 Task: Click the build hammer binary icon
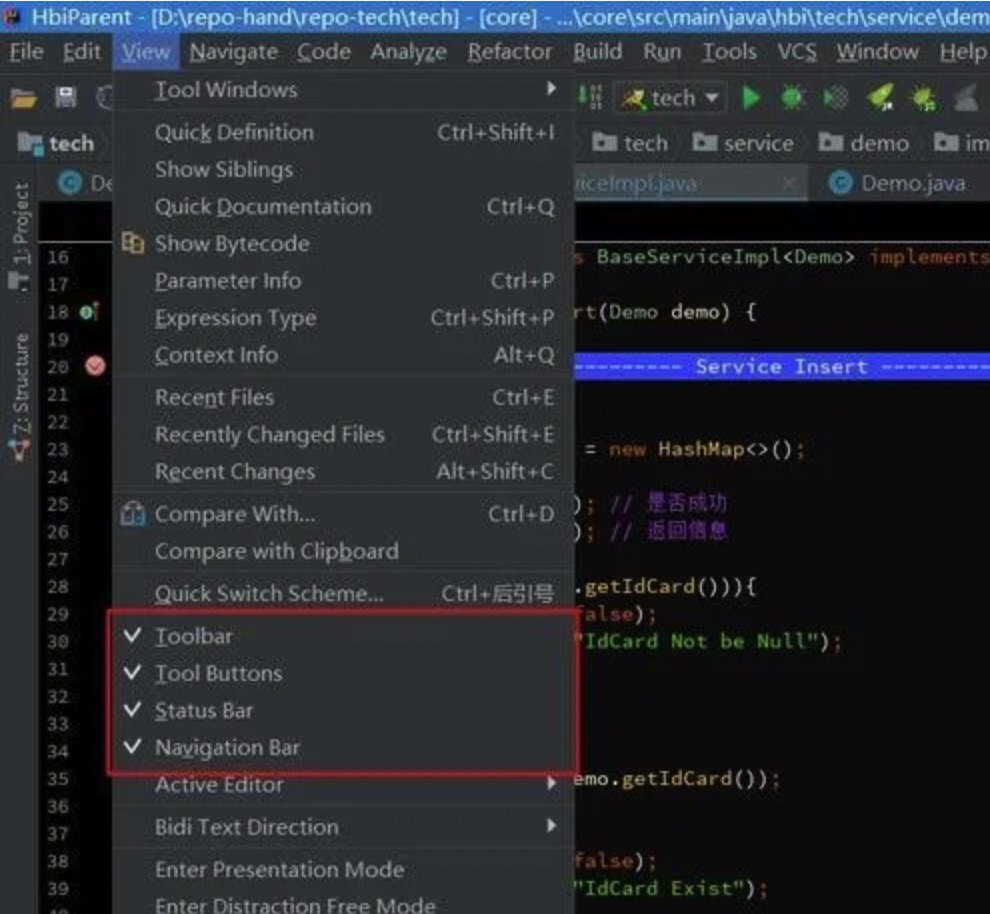click(590, 98)
